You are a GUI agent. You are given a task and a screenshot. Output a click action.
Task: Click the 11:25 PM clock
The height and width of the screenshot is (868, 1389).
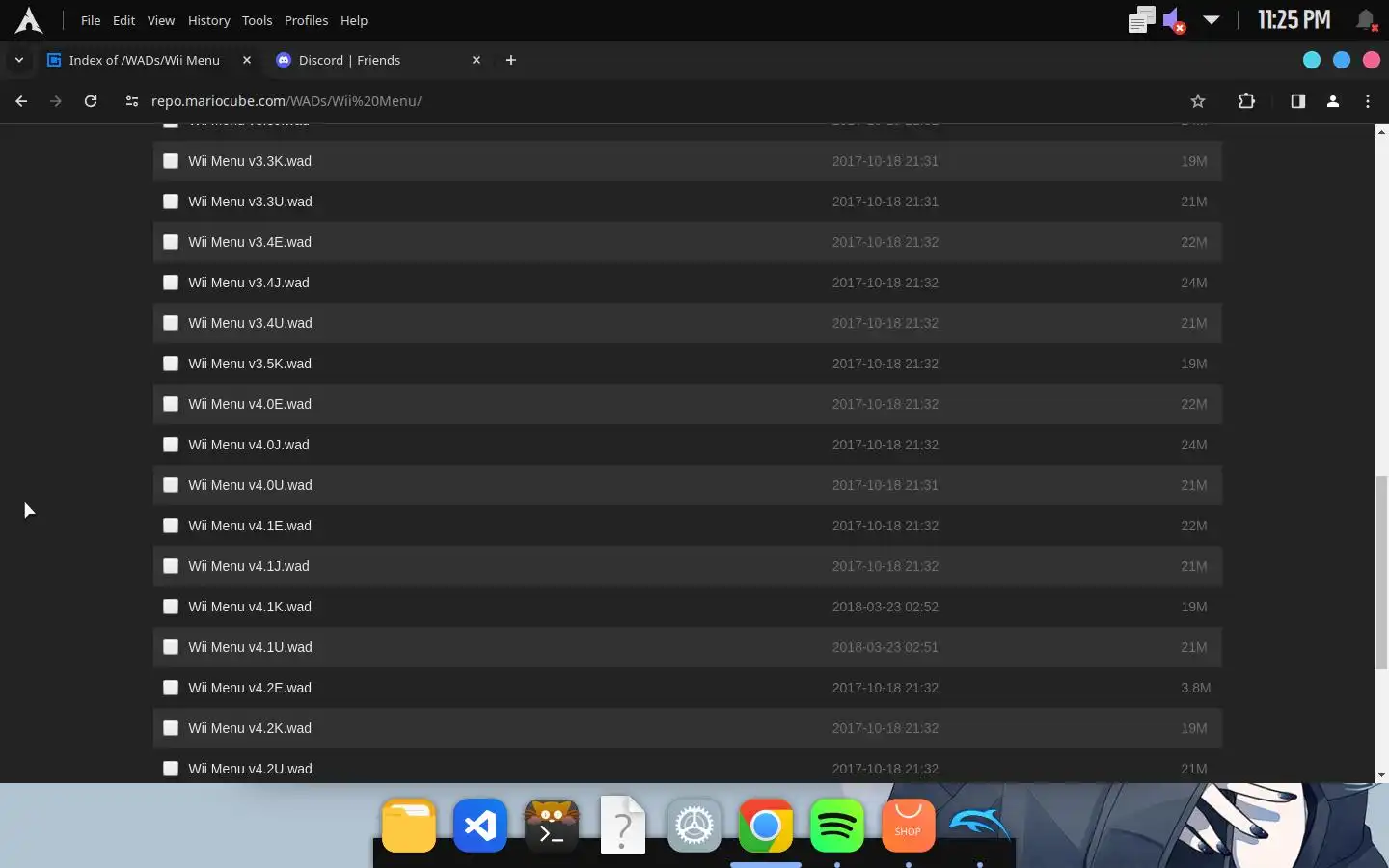coord(1294,20)
